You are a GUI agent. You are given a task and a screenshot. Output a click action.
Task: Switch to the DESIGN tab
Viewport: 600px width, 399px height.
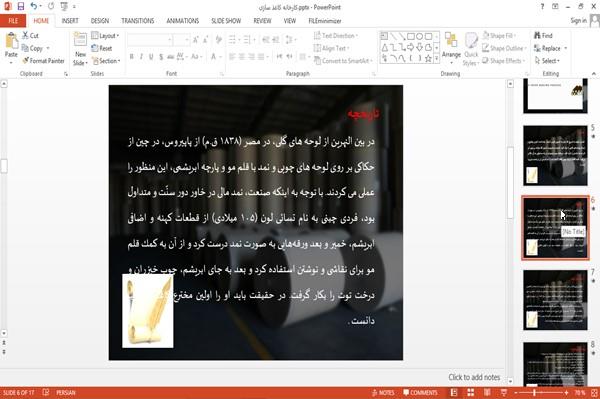(100, 21)
